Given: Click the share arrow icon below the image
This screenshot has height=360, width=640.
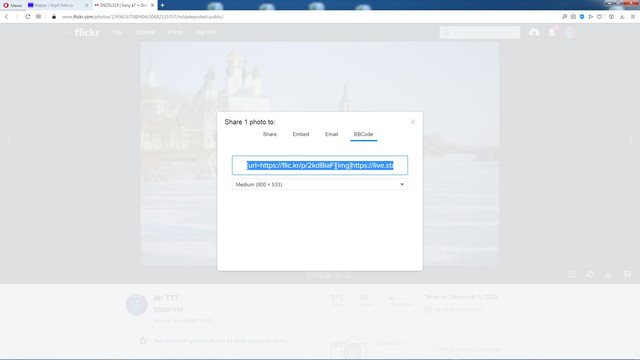Looking at the screenshot, I should pyautogui.click(x=590, y=275).
